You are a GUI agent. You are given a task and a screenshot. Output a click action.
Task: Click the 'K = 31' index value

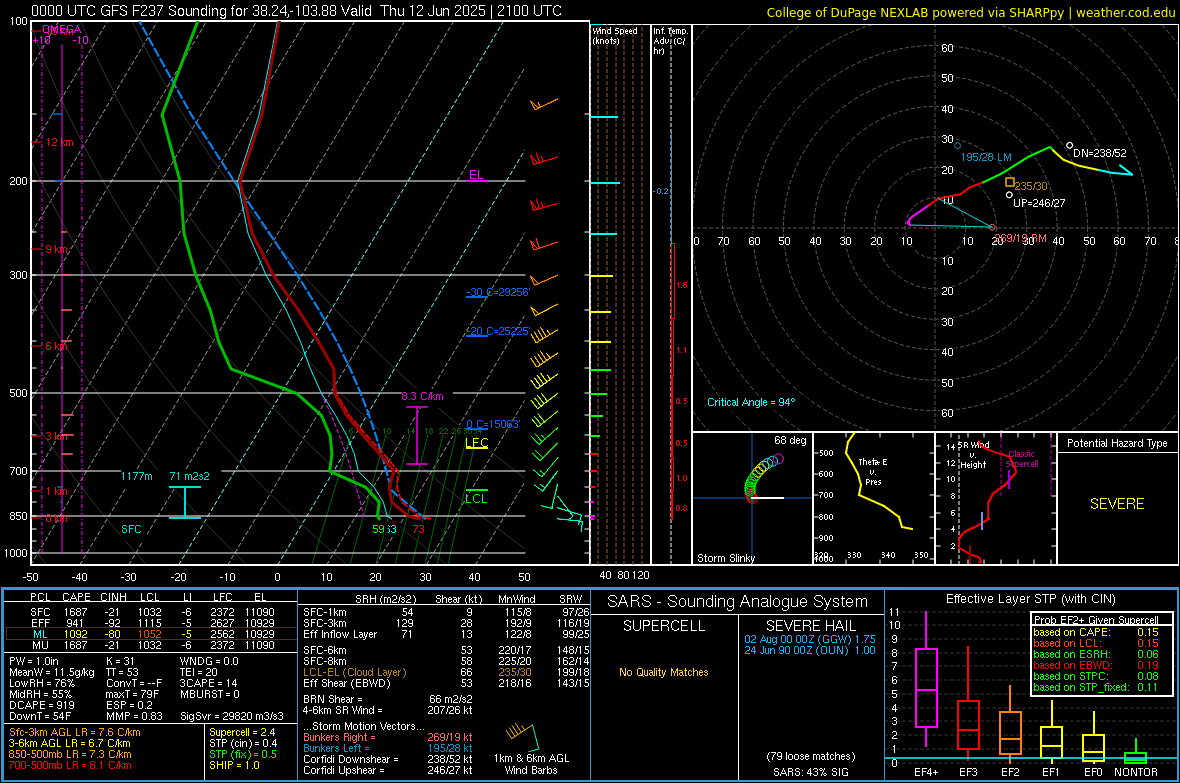pyautogui.click(x=120, y=661)
